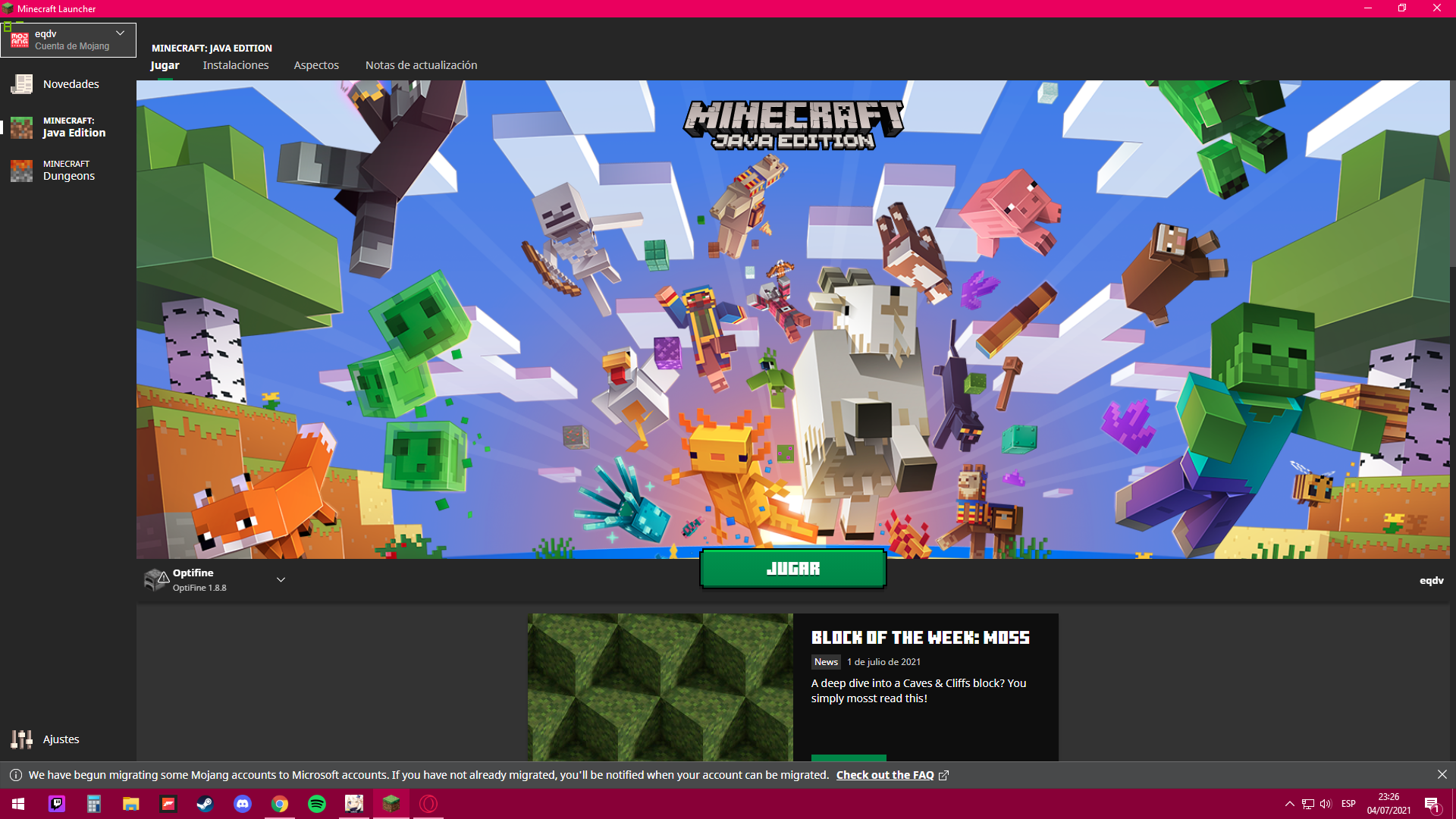Viewport: 1456px width, 819px height.
Task: Open Steam from the taskbar
Action: (205, 804)
